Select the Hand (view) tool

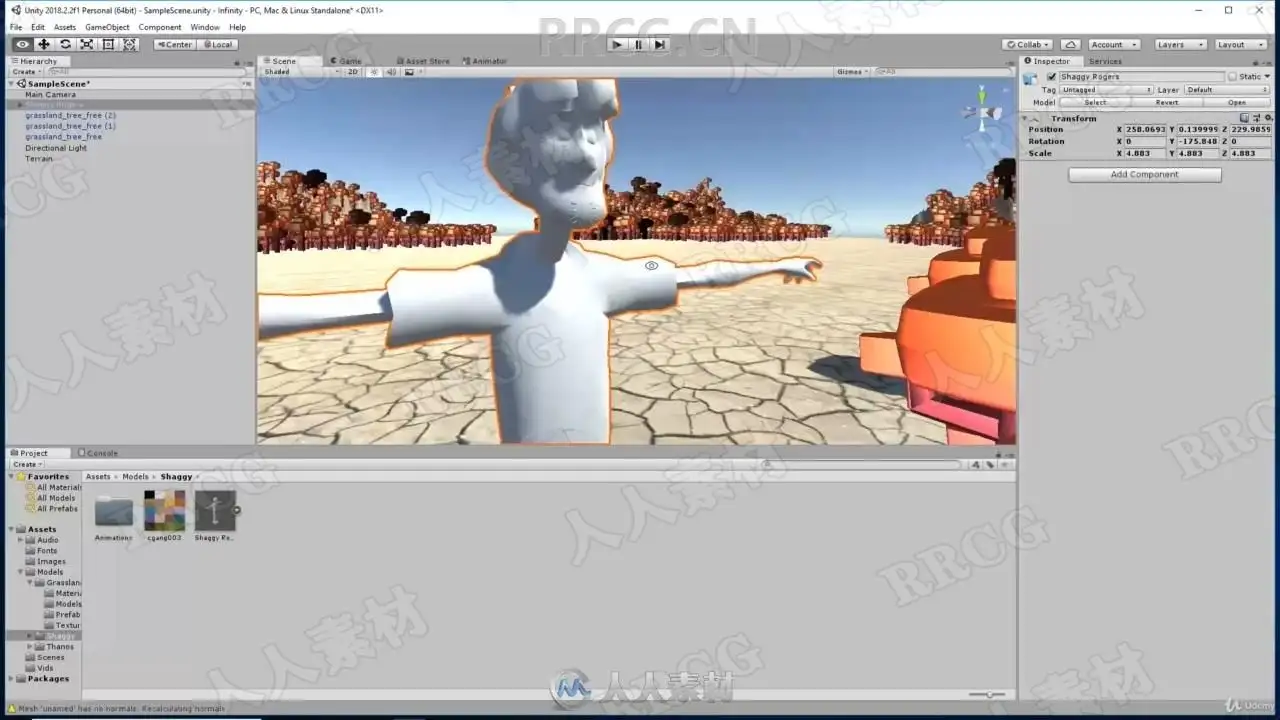pos(22,44)
